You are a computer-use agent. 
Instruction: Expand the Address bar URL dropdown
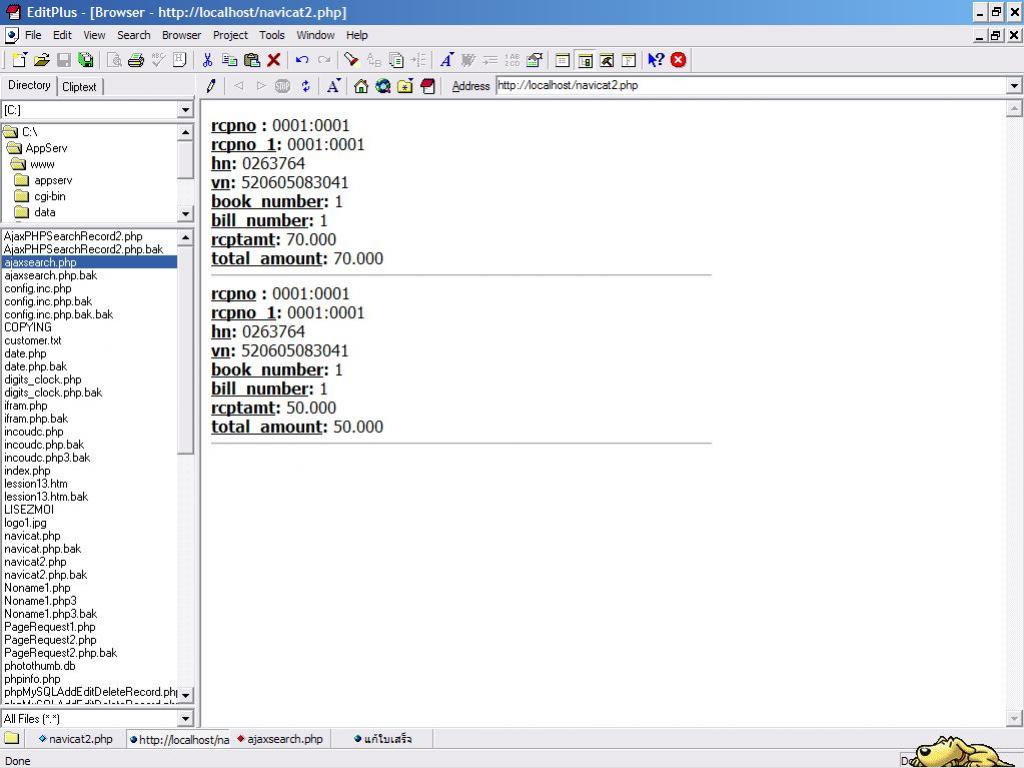click(1014, 86)
